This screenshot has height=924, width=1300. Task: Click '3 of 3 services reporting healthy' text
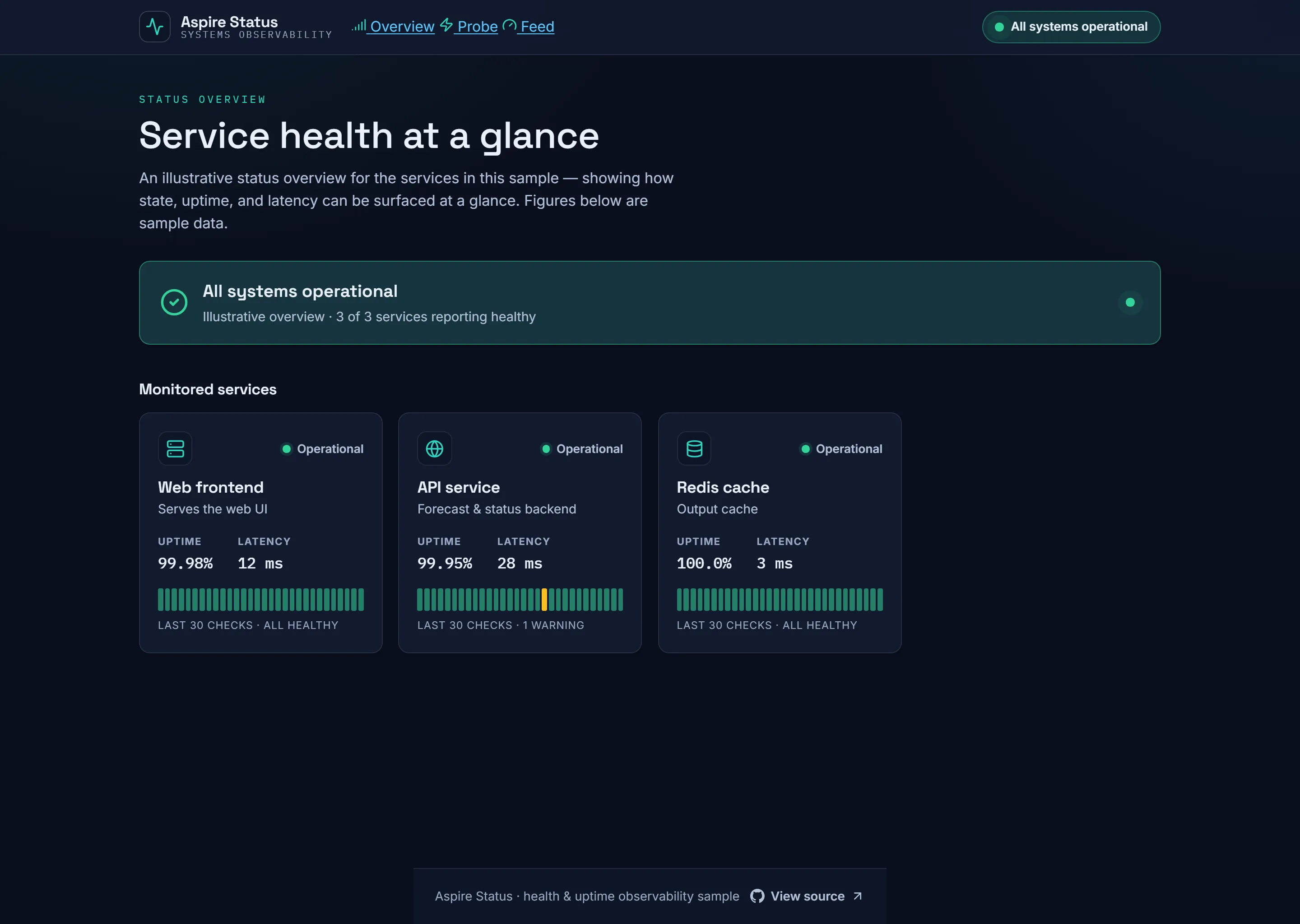point(436,317)
